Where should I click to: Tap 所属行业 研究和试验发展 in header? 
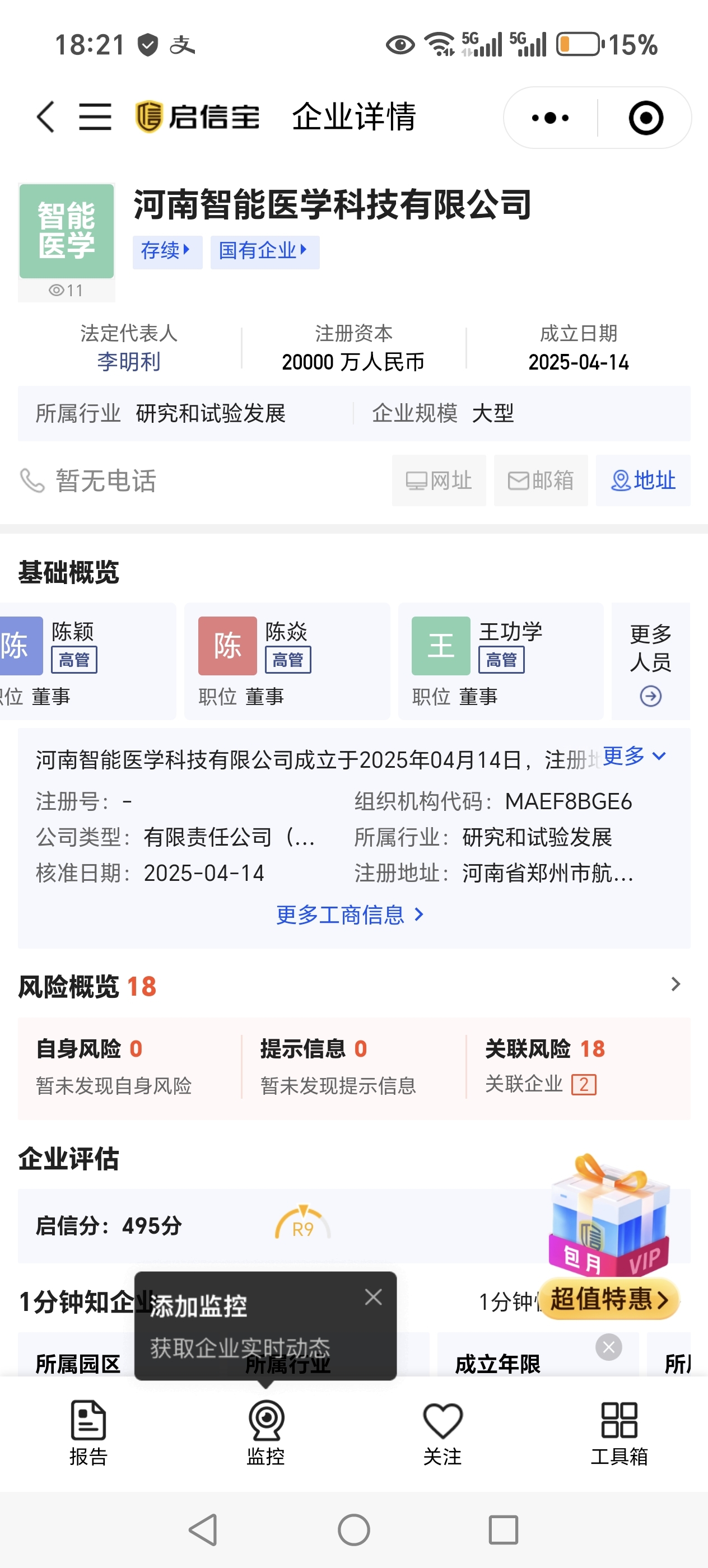pos(161,413)
